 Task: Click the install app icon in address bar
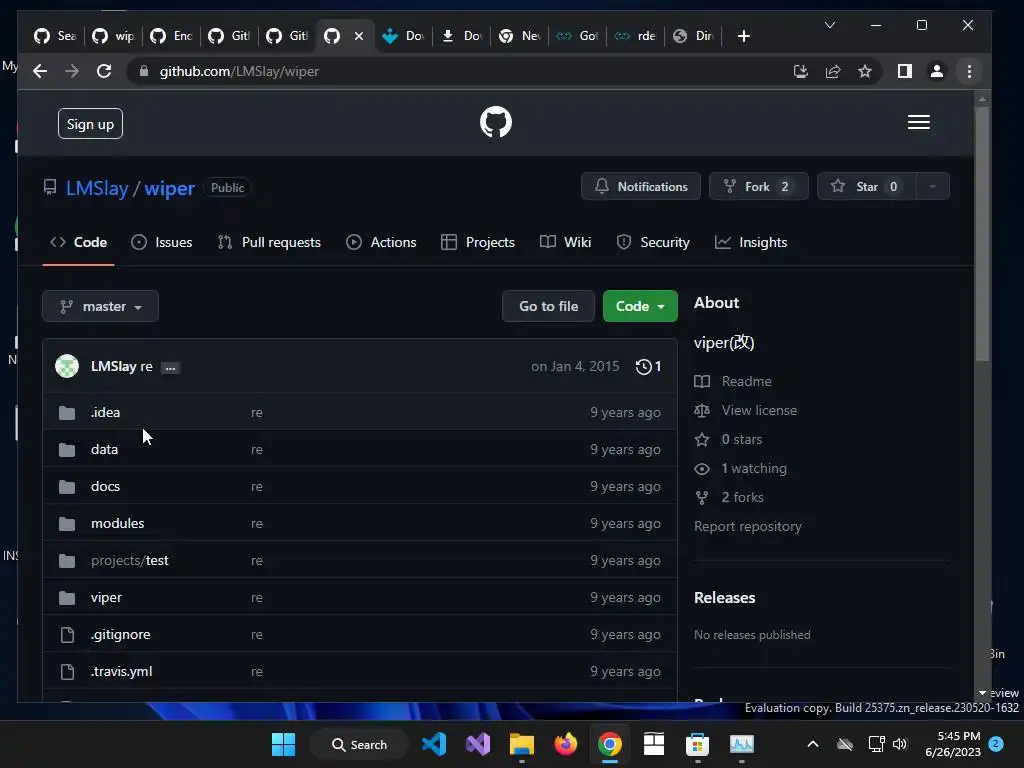coord(801,71)
